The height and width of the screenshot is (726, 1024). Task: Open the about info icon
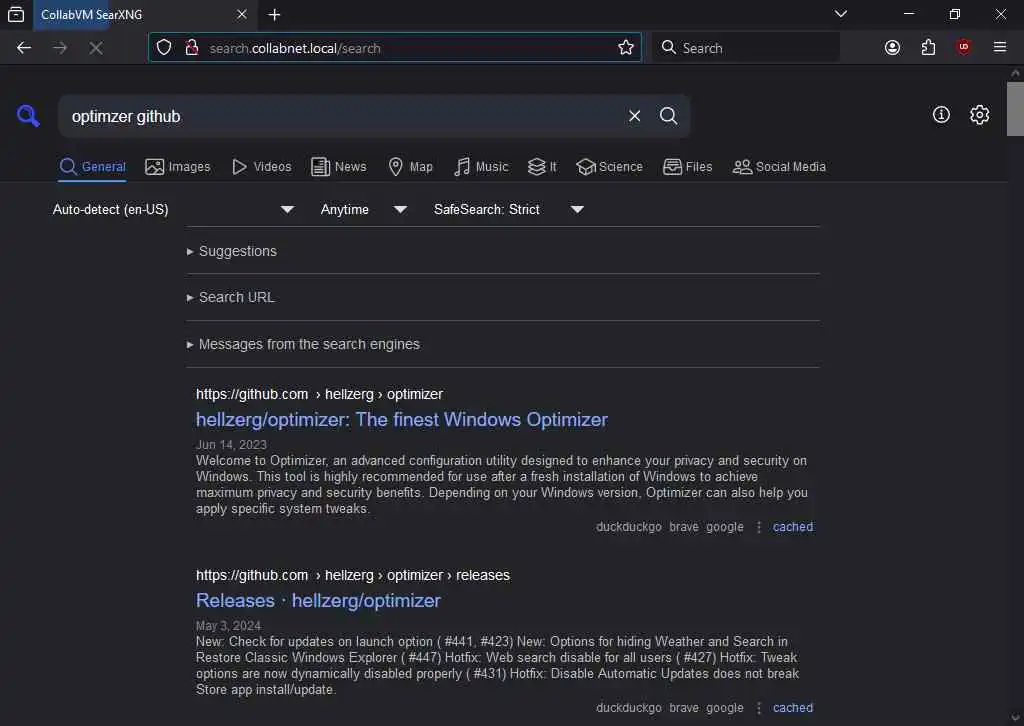pos(941,115)
